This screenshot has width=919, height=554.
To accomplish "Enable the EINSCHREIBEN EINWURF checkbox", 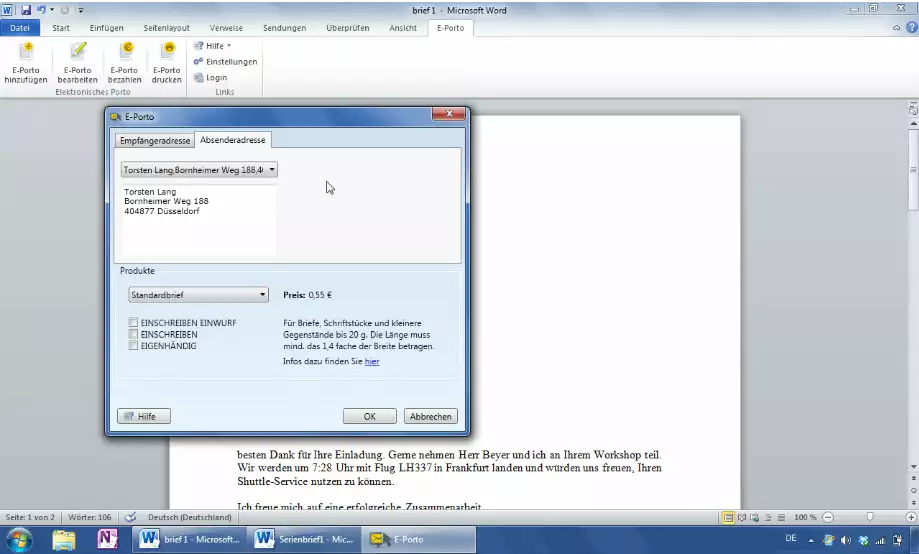I will click(133, 323).
